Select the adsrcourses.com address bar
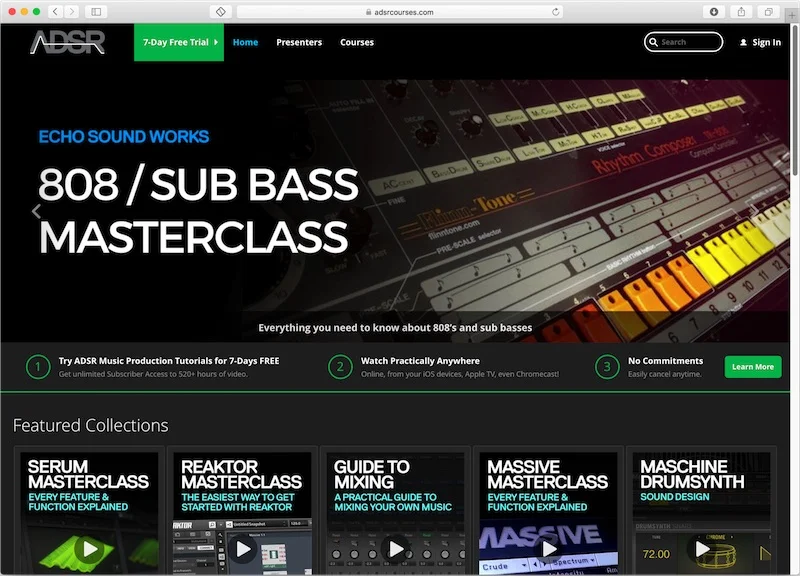The image size is (800, 576). (x=400, y=12)
